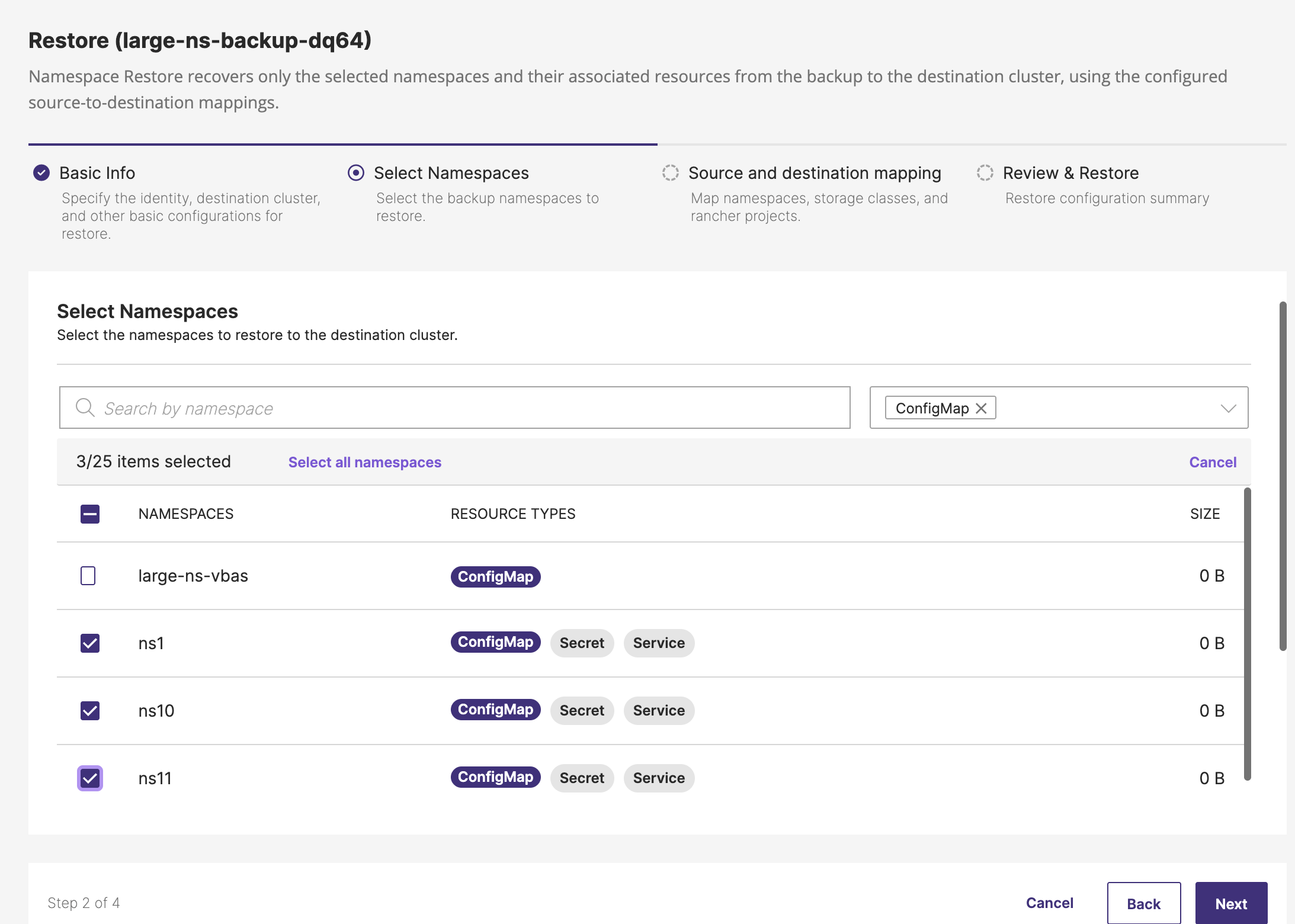Click the Source and destination mapping step icon
This screenshot has height=924, width=1295.
[x=670, y=173]
